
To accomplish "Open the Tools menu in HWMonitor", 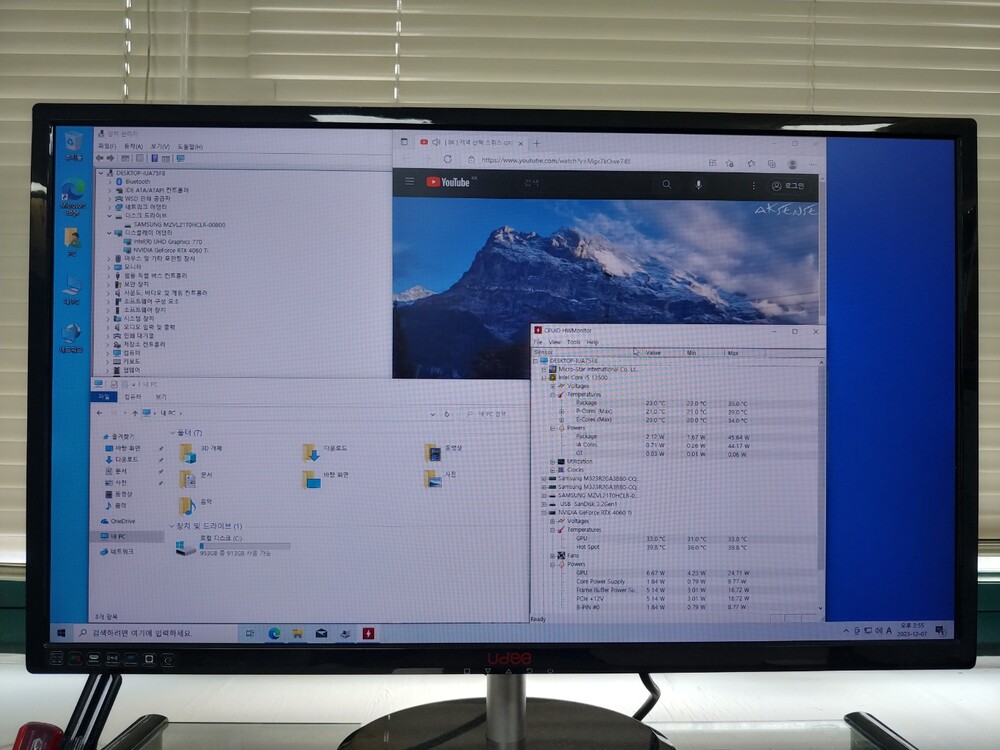I will pos(573,342).
